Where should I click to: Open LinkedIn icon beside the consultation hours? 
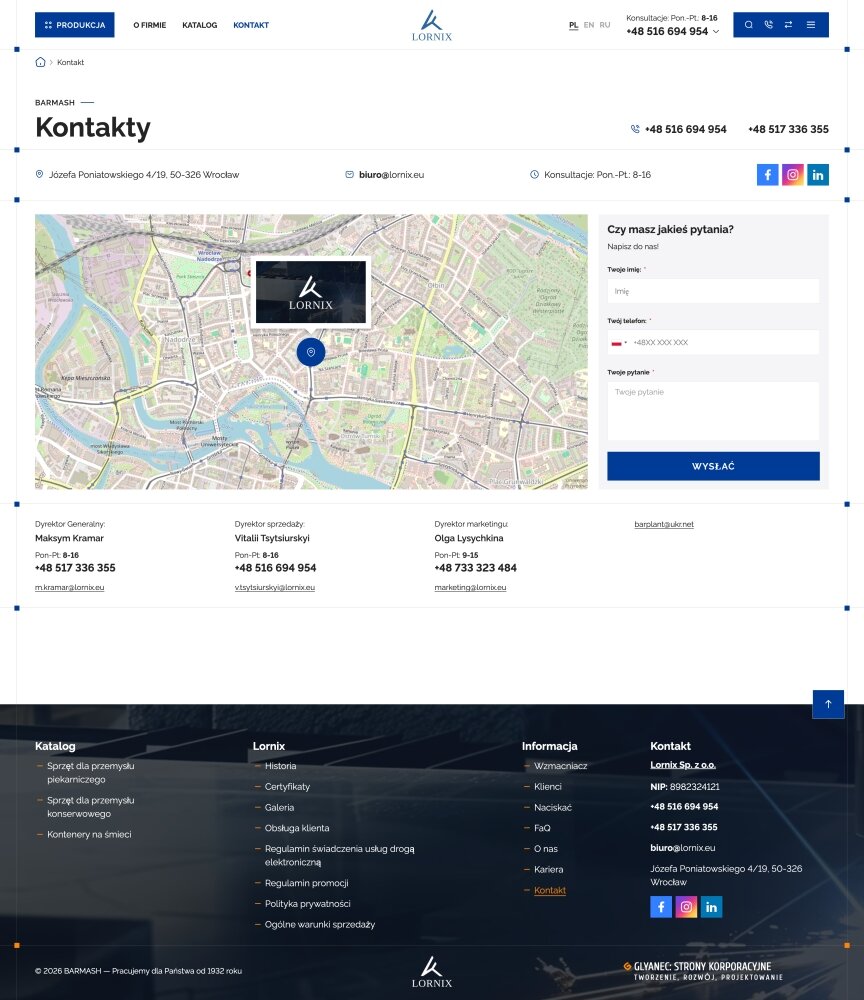(818, 175)
